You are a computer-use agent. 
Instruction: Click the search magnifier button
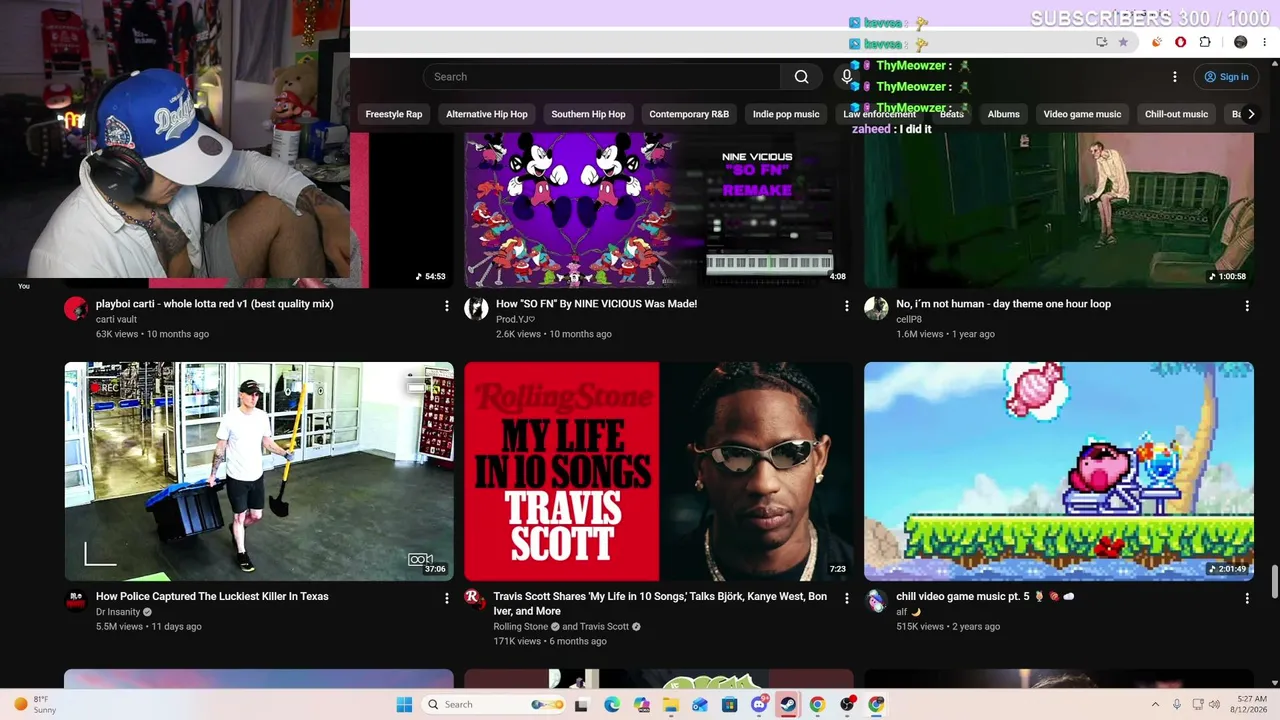(801, 77)
